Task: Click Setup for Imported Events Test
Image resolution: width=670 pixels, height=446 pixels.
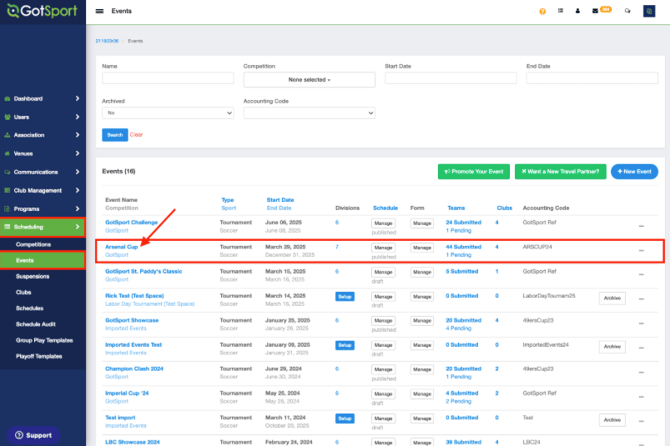Action: (x=345, y=345)
